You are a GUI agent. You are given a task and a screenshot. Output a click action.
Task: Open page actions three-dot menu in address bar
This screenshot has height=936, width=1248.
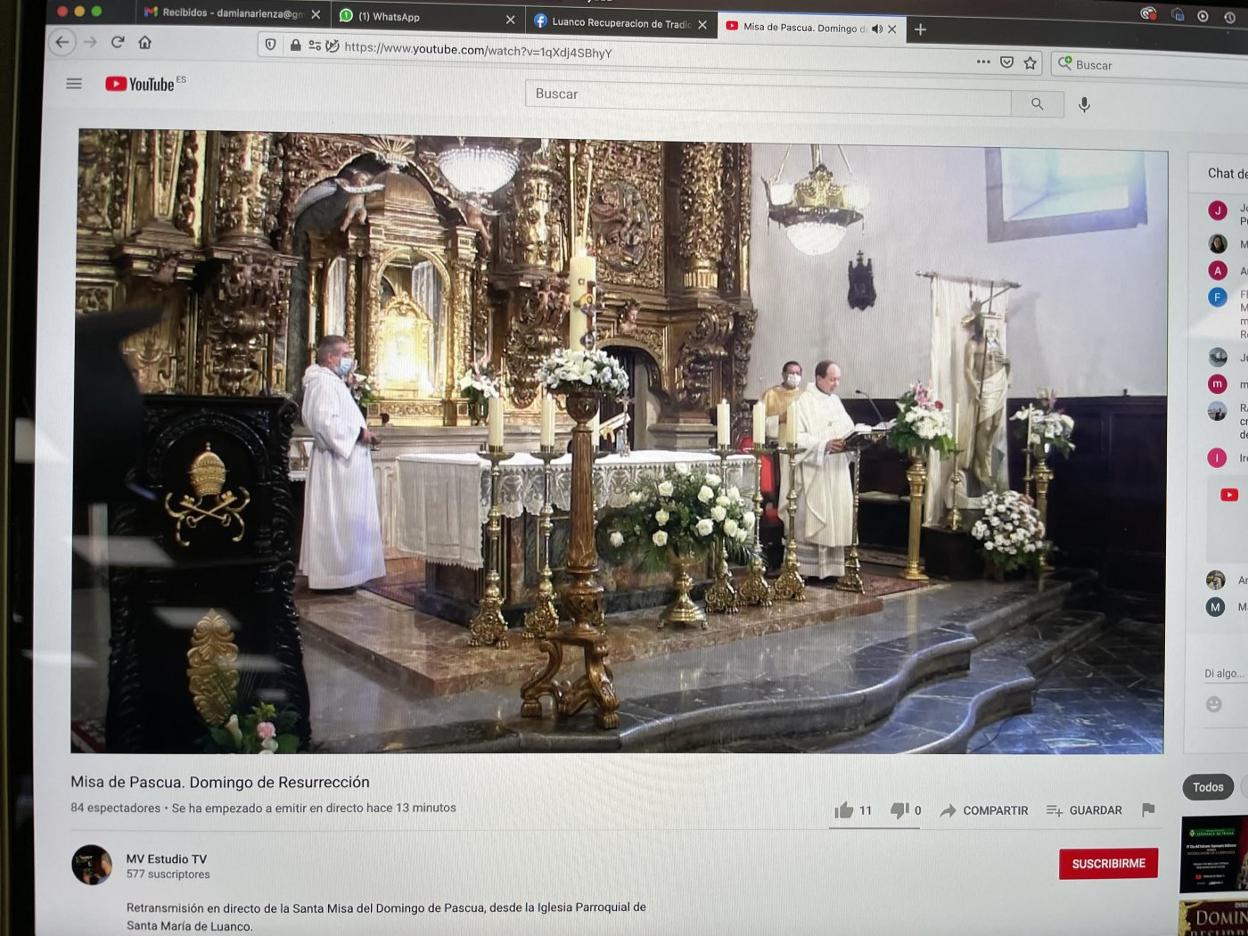tap(984, 62)
